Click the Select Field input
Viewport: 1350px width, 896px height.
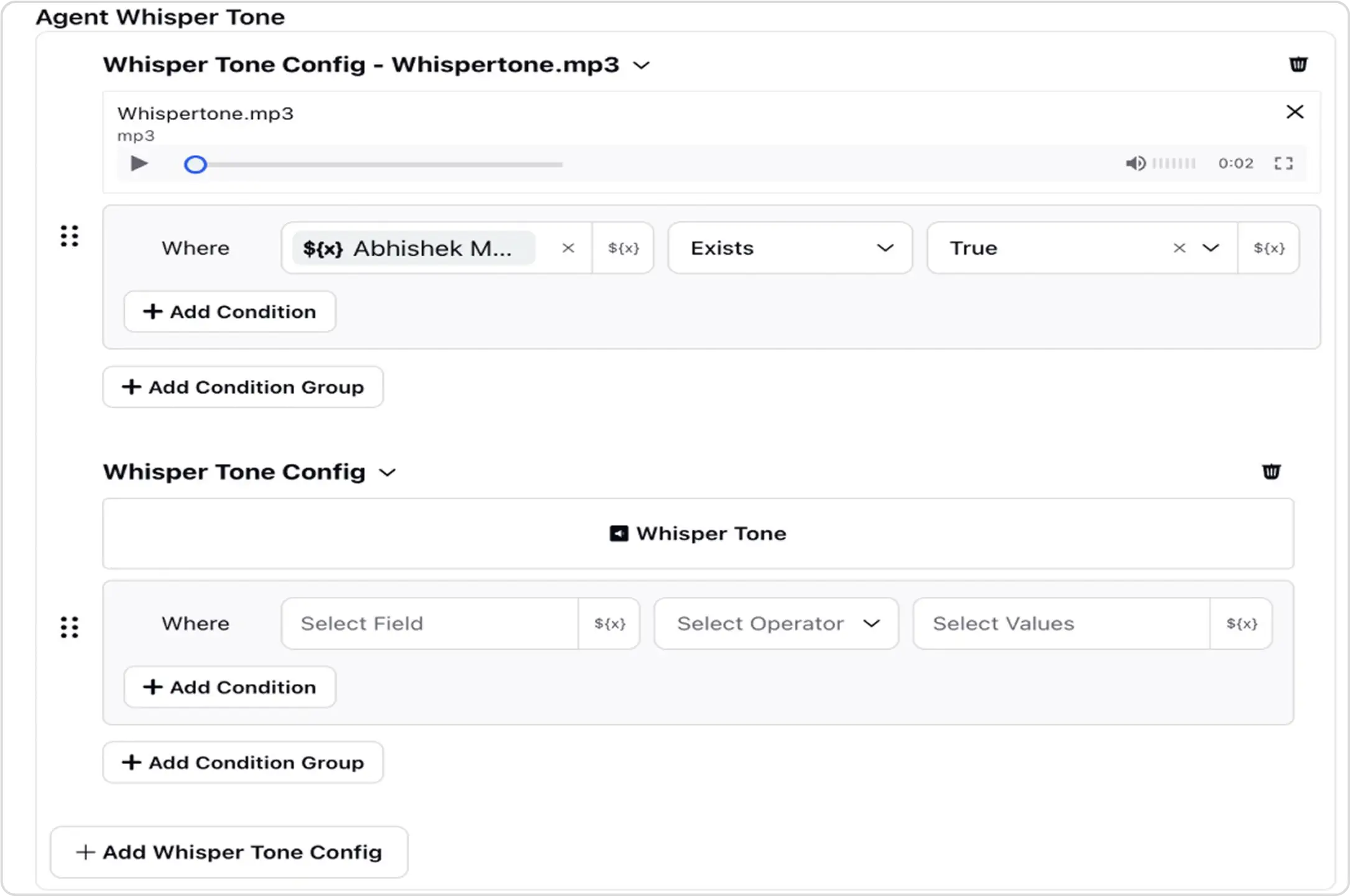point(430,624)
